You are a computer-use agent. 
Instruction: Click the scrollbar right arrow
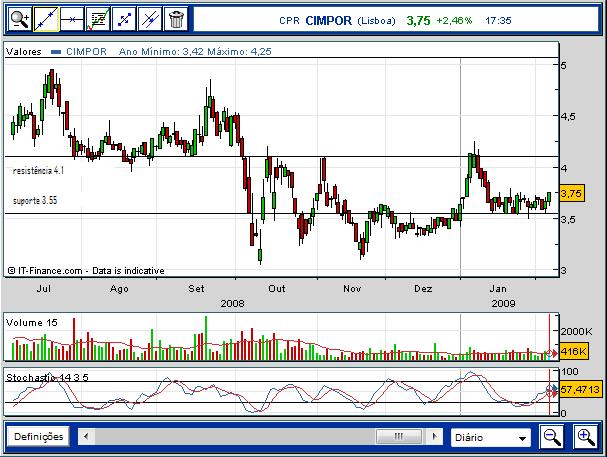435,436
